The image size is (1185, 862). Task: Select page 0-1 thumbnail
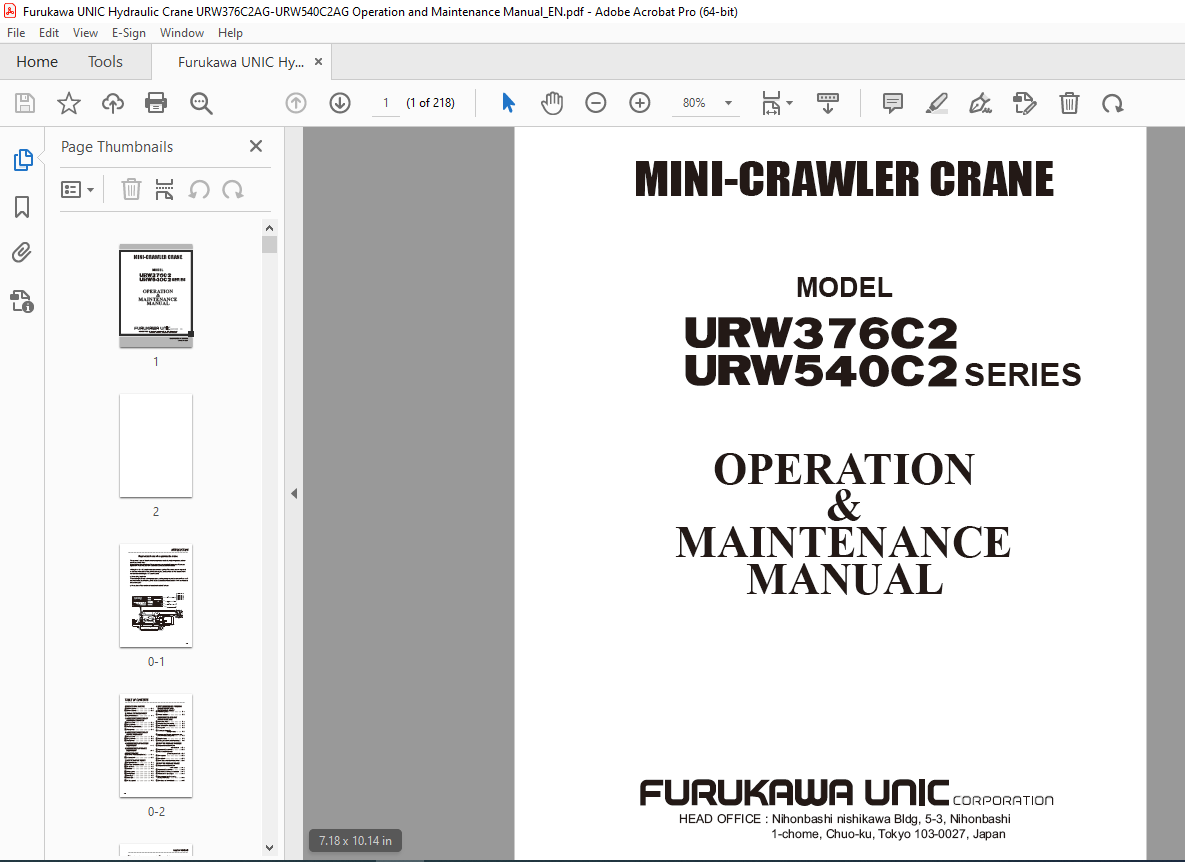click(156, 595)
